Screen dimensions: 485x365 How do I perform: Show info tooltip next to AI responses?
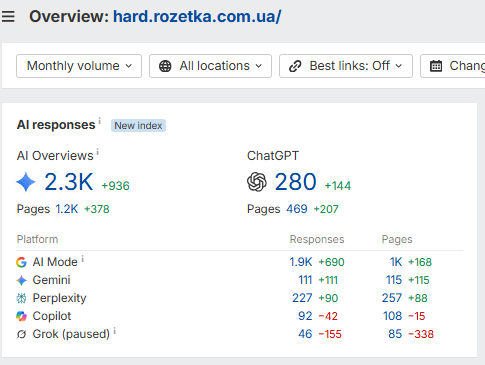click(x=99, y=121)
